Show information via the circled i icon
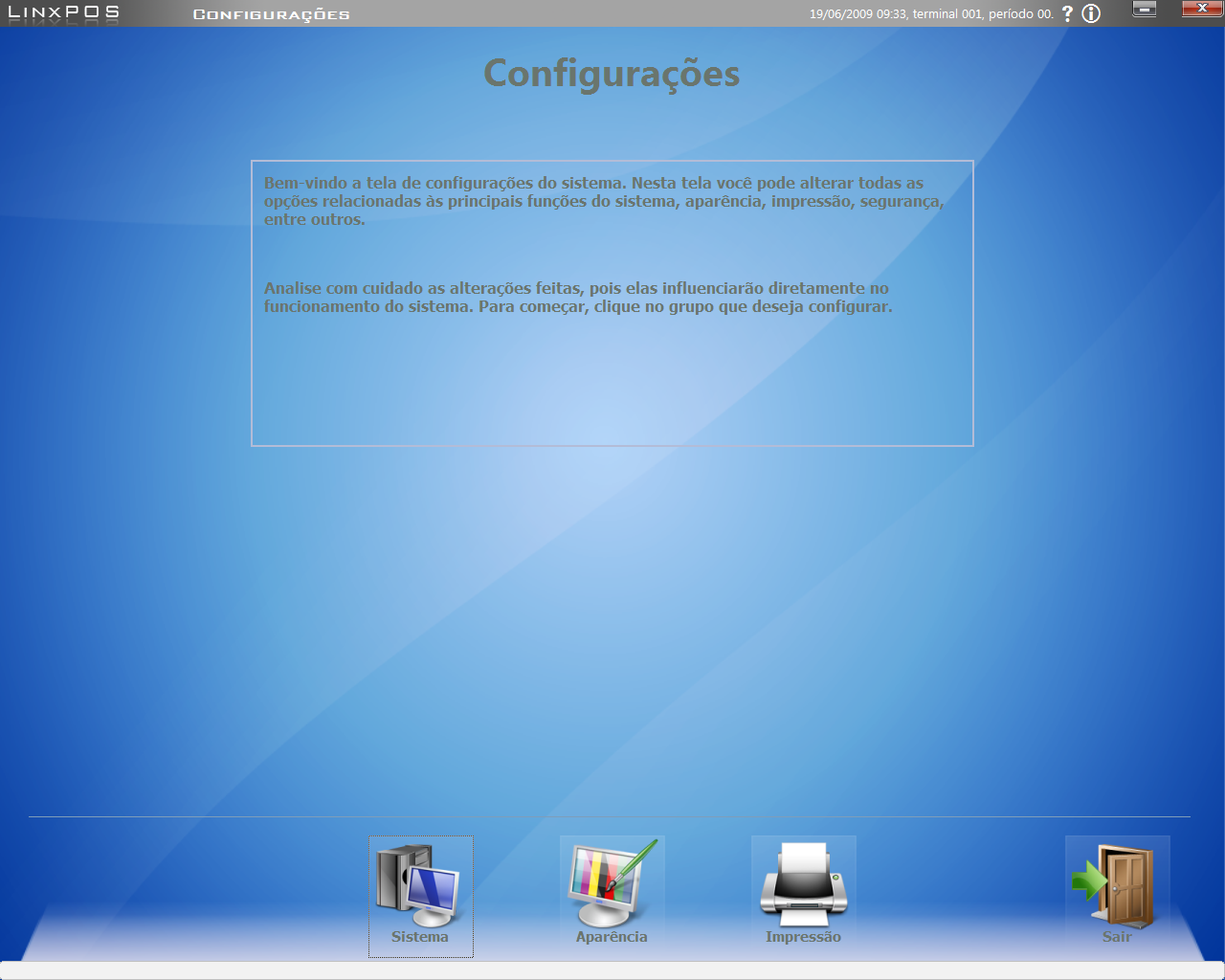 click(x=1091, y=13)
